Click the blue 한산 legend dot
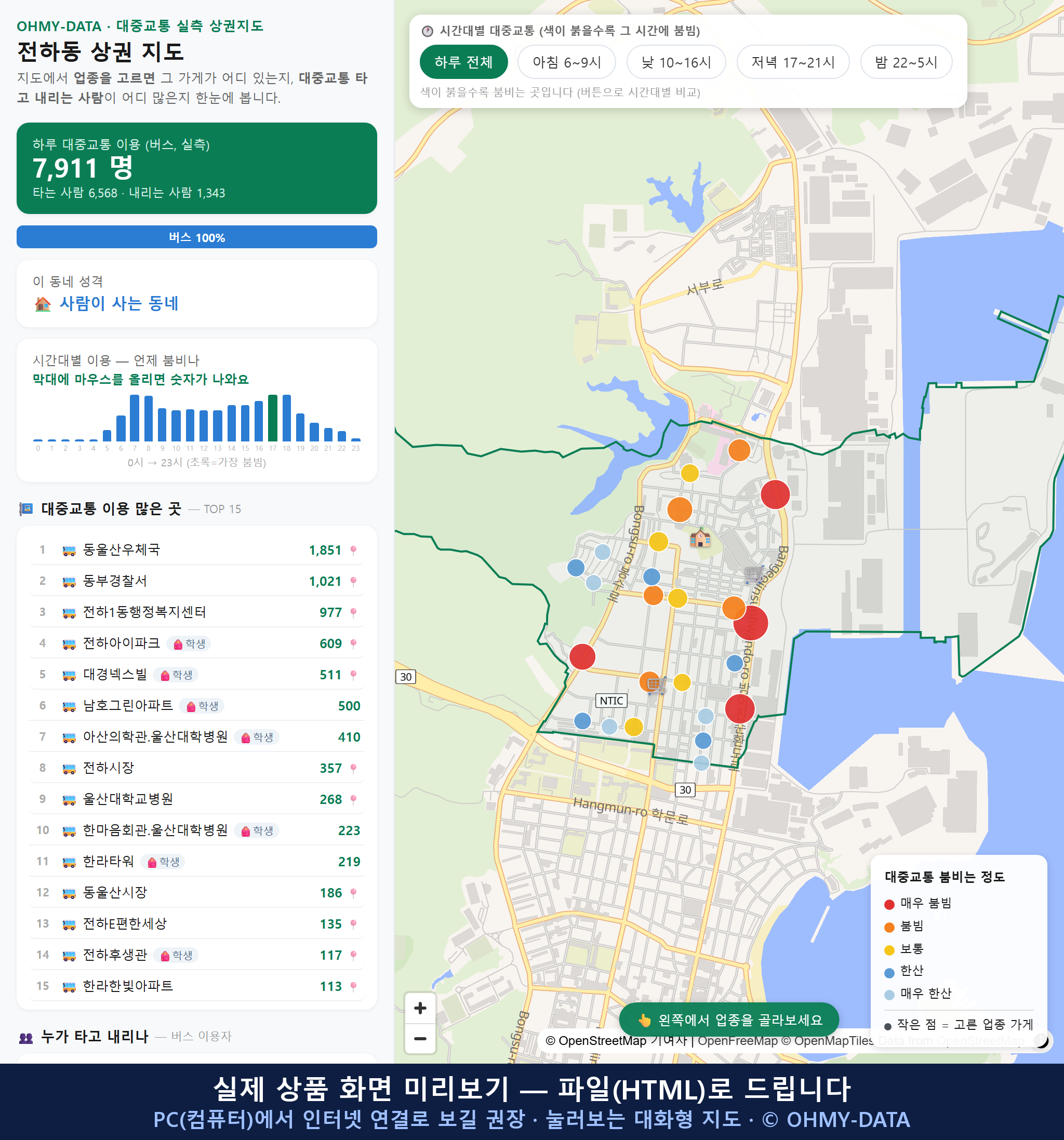1064x1140 pixels. [x=889, y=973]
